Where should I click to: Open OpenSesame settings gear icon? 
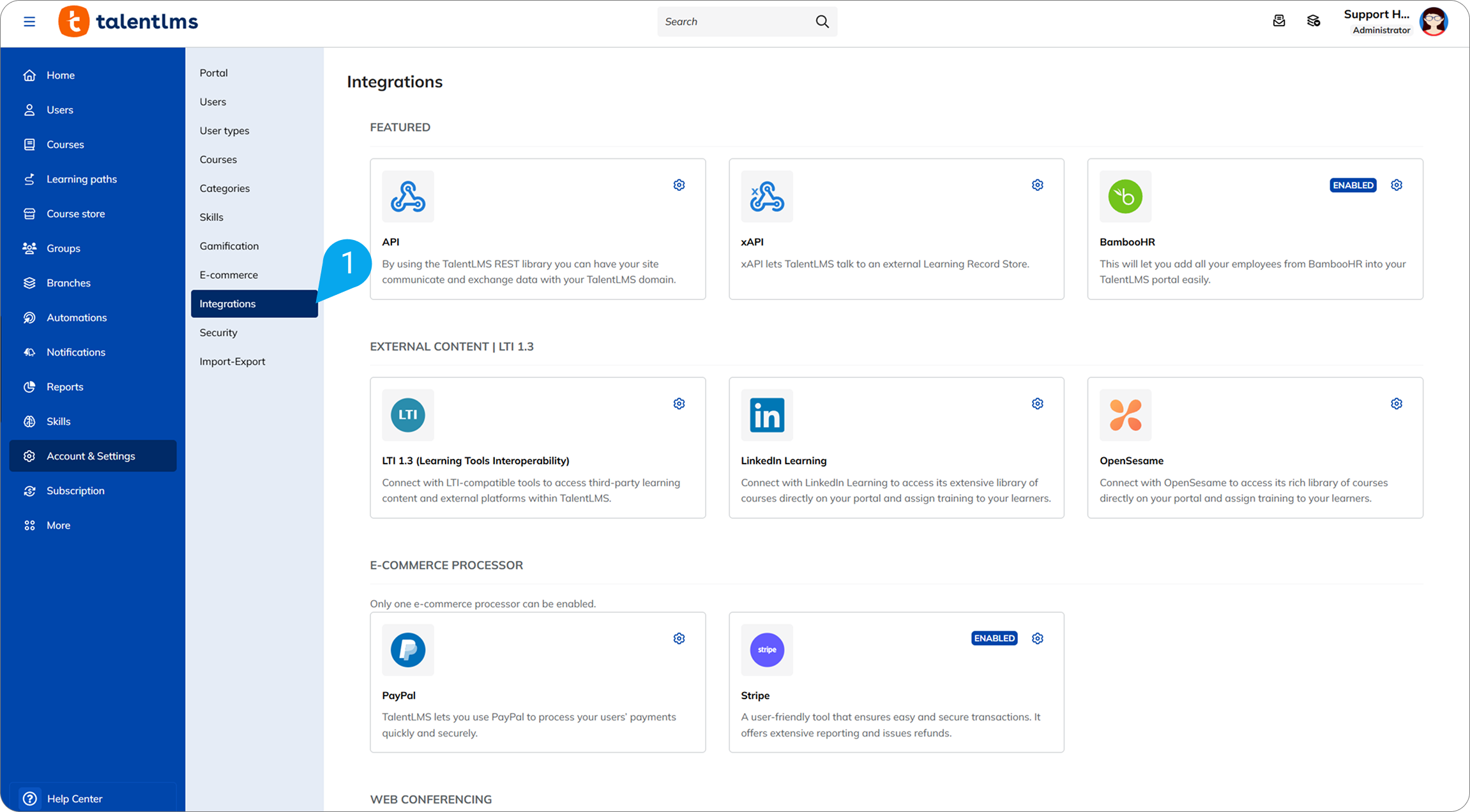(1396, 404)
